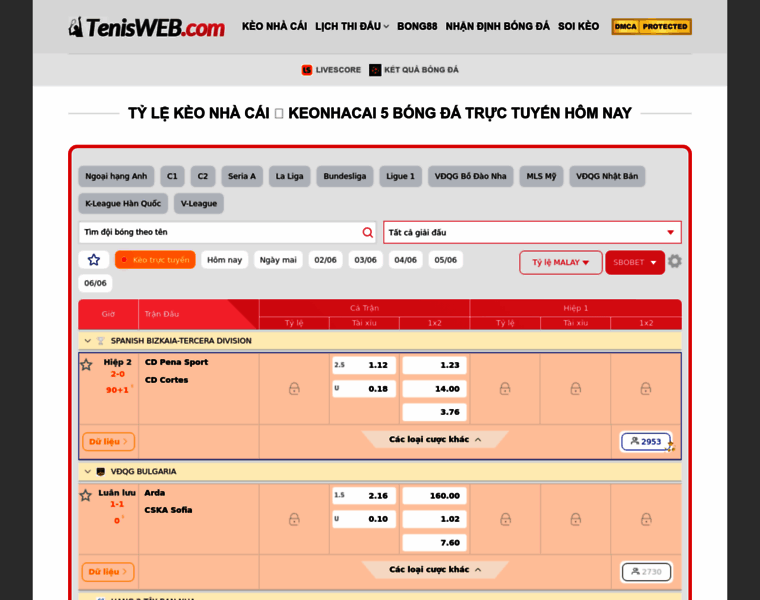Click the VĐQG Bulgaria league badge icon
Viewport: 760px width, 600px height.
click(x=101, y=472)
